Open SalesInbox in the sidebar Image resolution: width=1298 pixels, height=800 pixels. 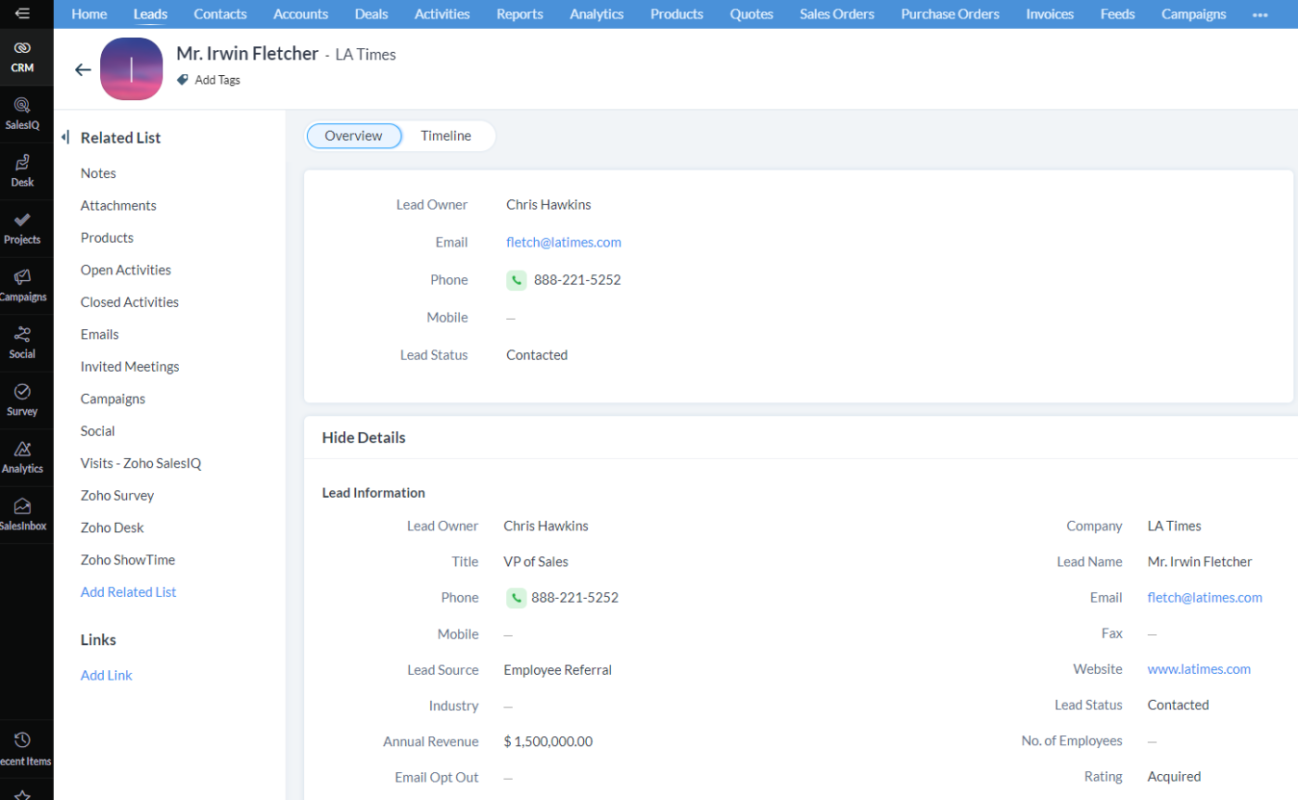point(22,513)
